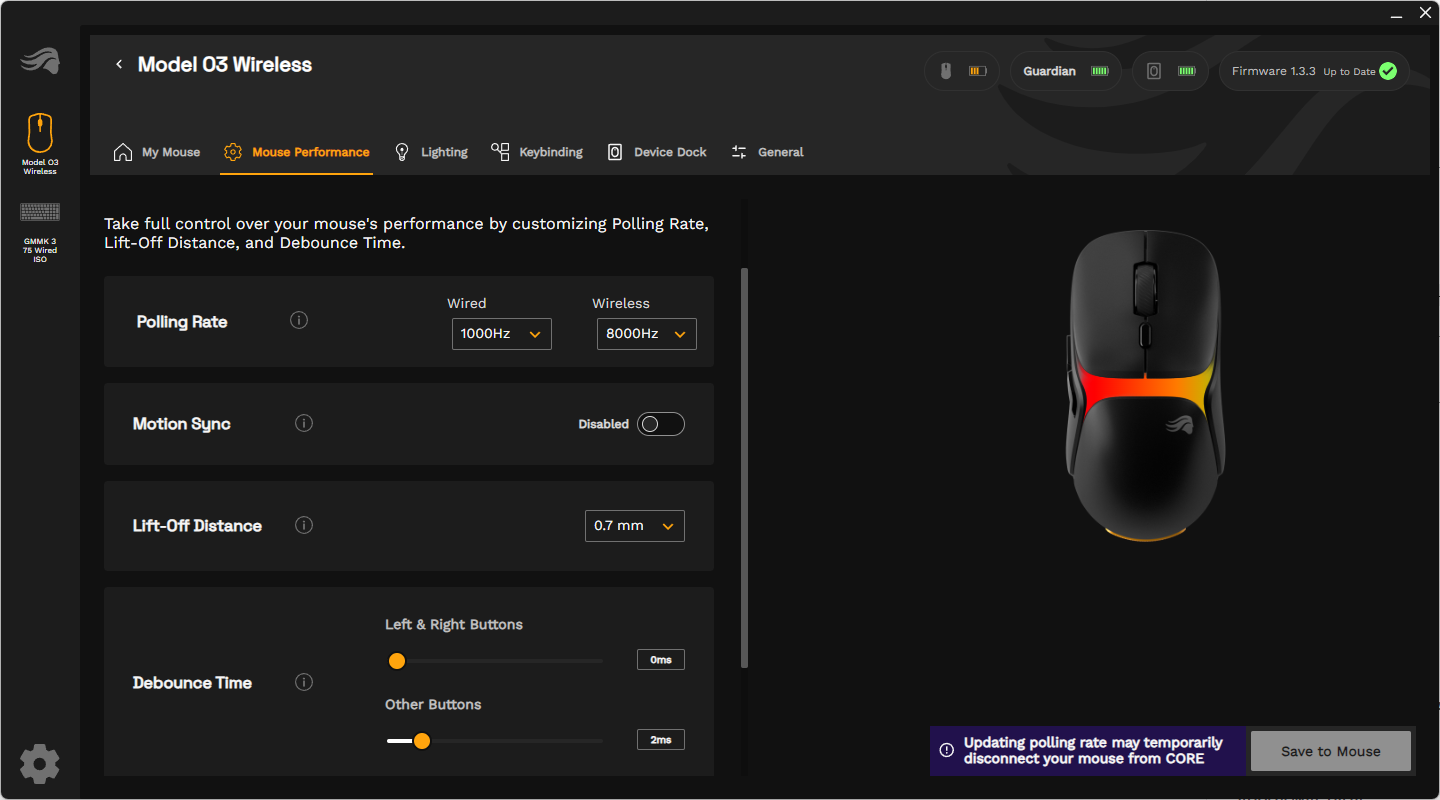This screenshot has width=1440, height=800.
Task: Open the settings gear in the sidebar
Action: click(x=40, y=763)
